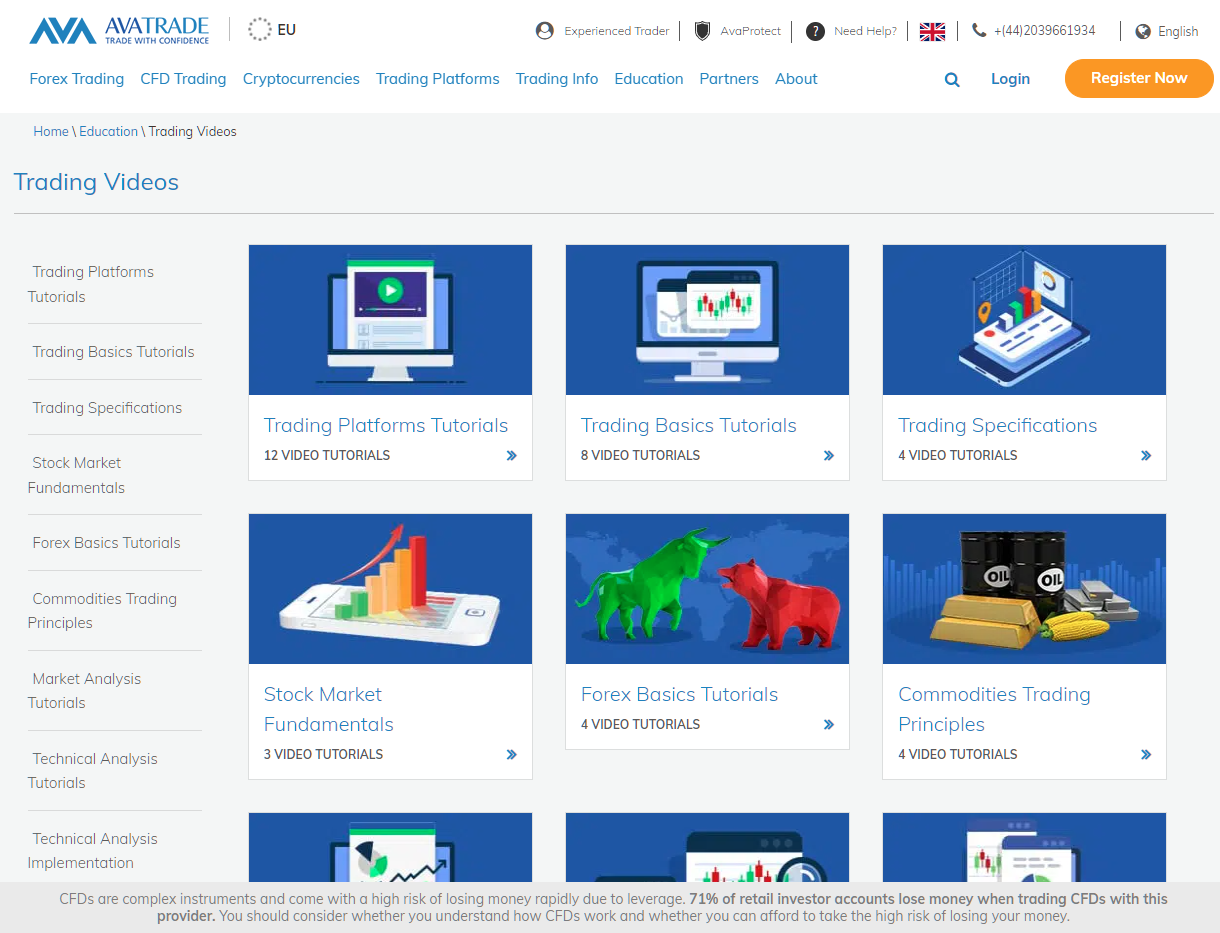Open the Trading Basics Tutorials thumbnail image
1220x933 pixels.
(x=707, y=320)
